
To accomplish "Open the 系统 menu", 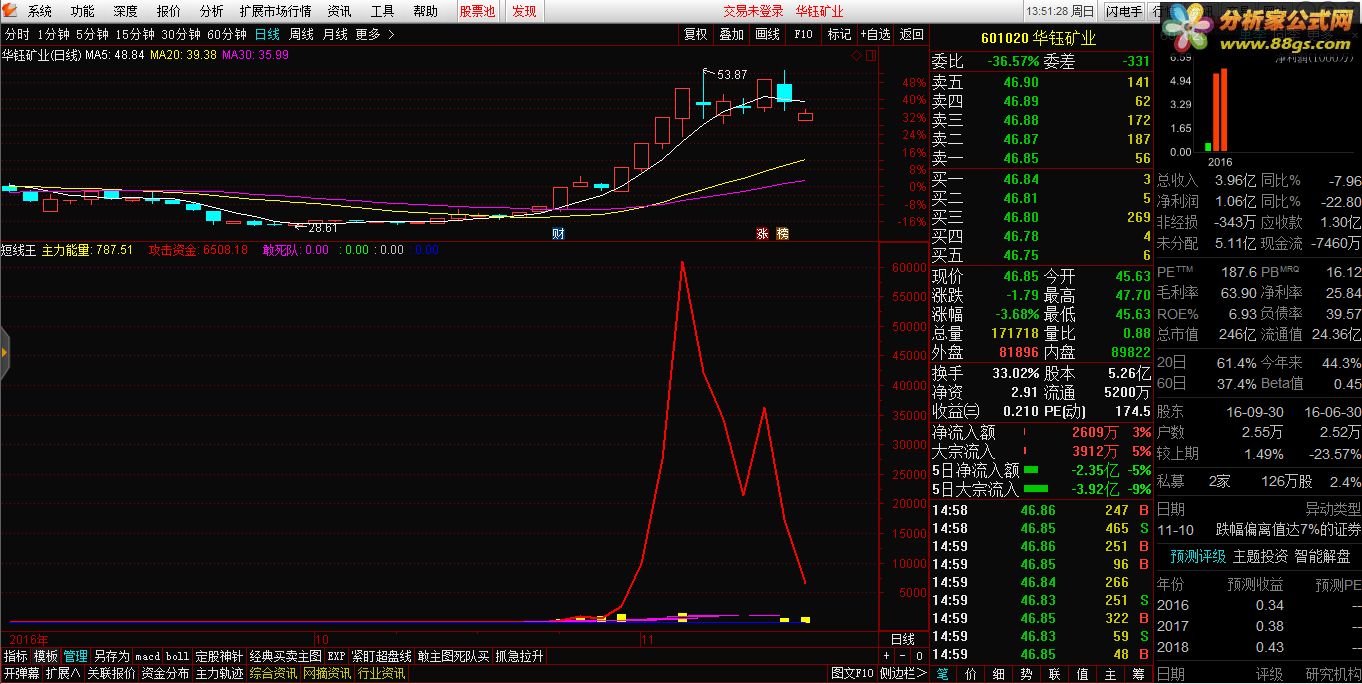I will [x=40, y=11].
